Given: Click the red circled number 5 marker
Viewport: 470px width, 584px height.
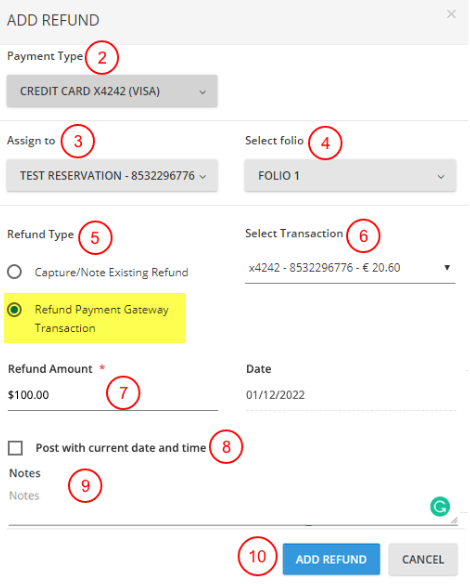Looking at the screenshot, I should pyautogui.click(x=95, y=238).
